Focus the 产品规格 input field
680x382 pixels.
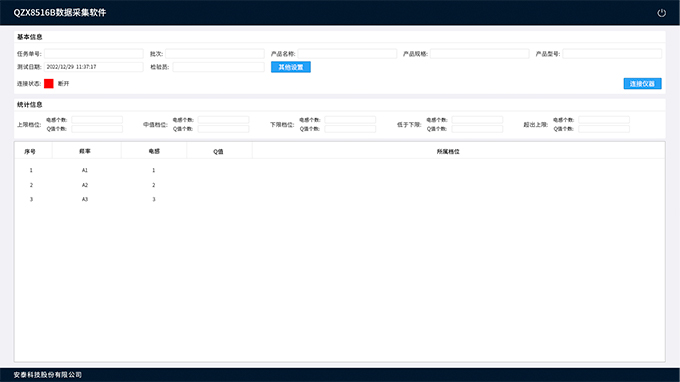pyautogui.click(x=480, y=54)
